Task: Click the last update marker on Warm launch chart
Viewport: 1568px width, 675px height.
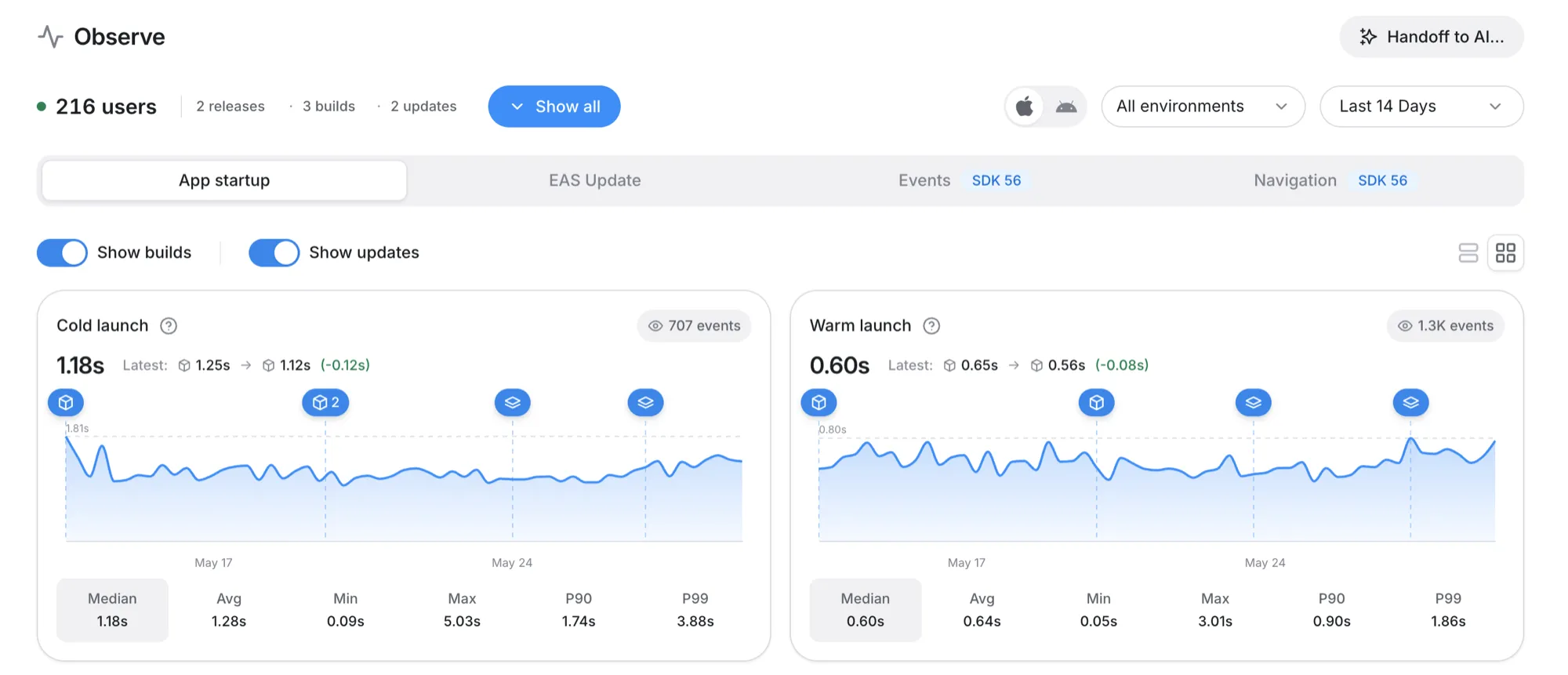Action: click(x=1411, y=402)
